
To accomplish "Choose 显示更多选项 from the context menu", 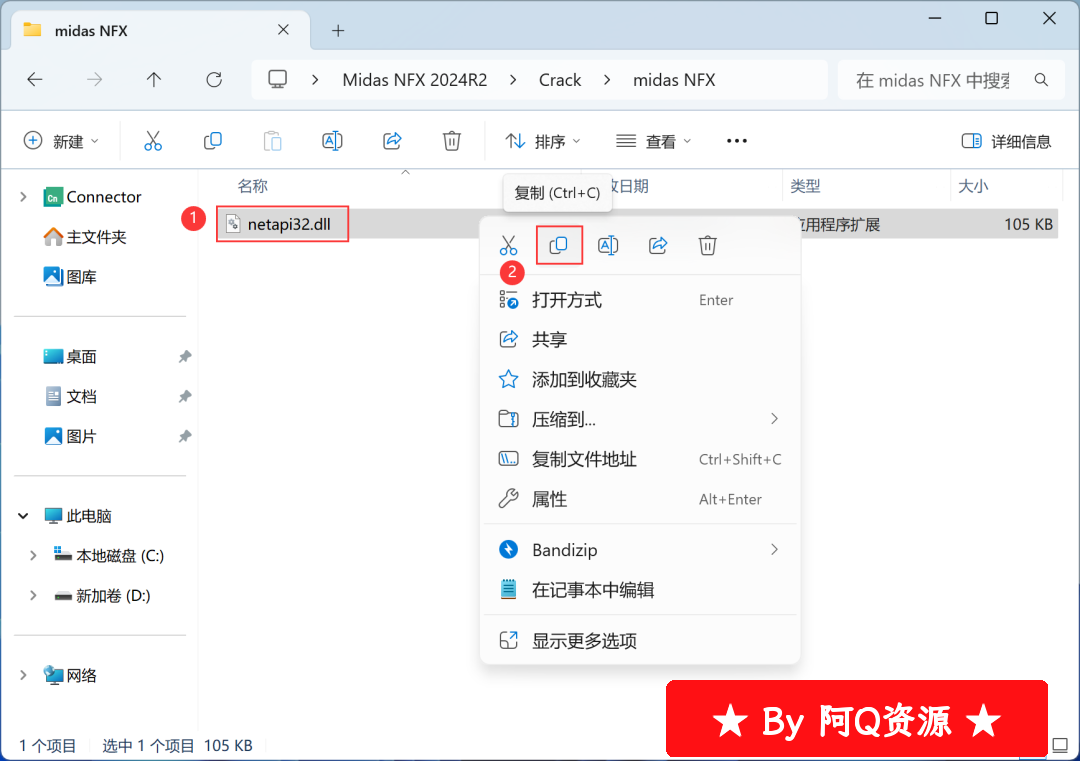I will pos(640,640).
